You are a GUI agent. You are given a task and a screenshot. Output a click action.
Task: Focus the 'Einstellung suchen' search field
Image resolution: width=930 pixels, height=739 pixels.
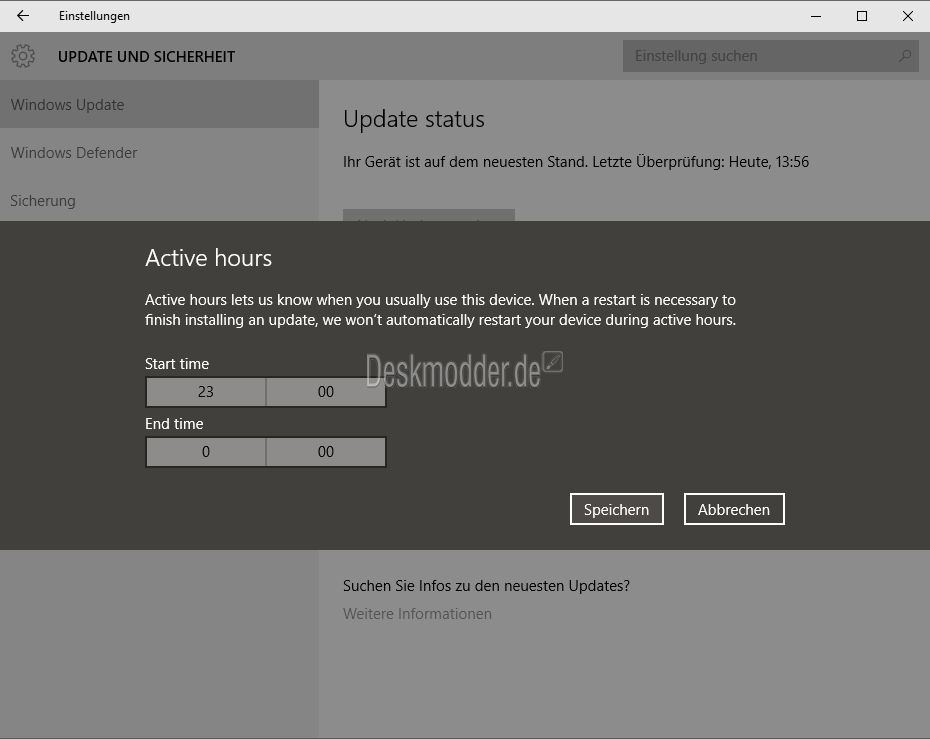pyautogui.click(x=770, y=56)
